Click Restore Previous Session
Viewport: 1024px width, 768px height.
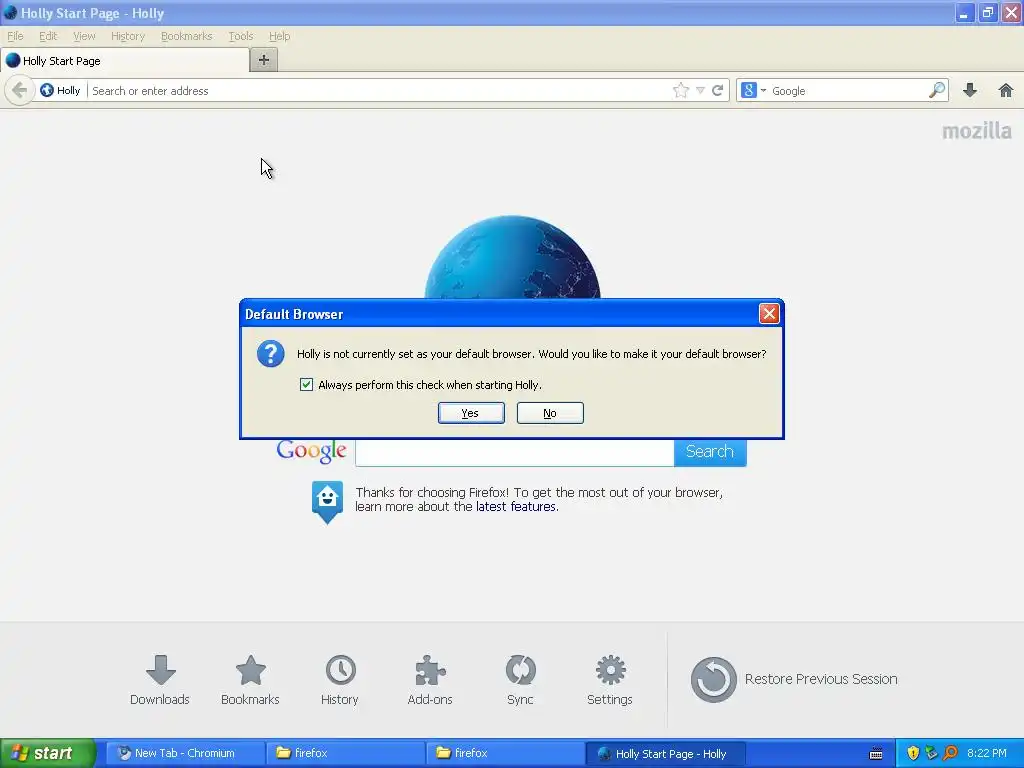point(794,679)
